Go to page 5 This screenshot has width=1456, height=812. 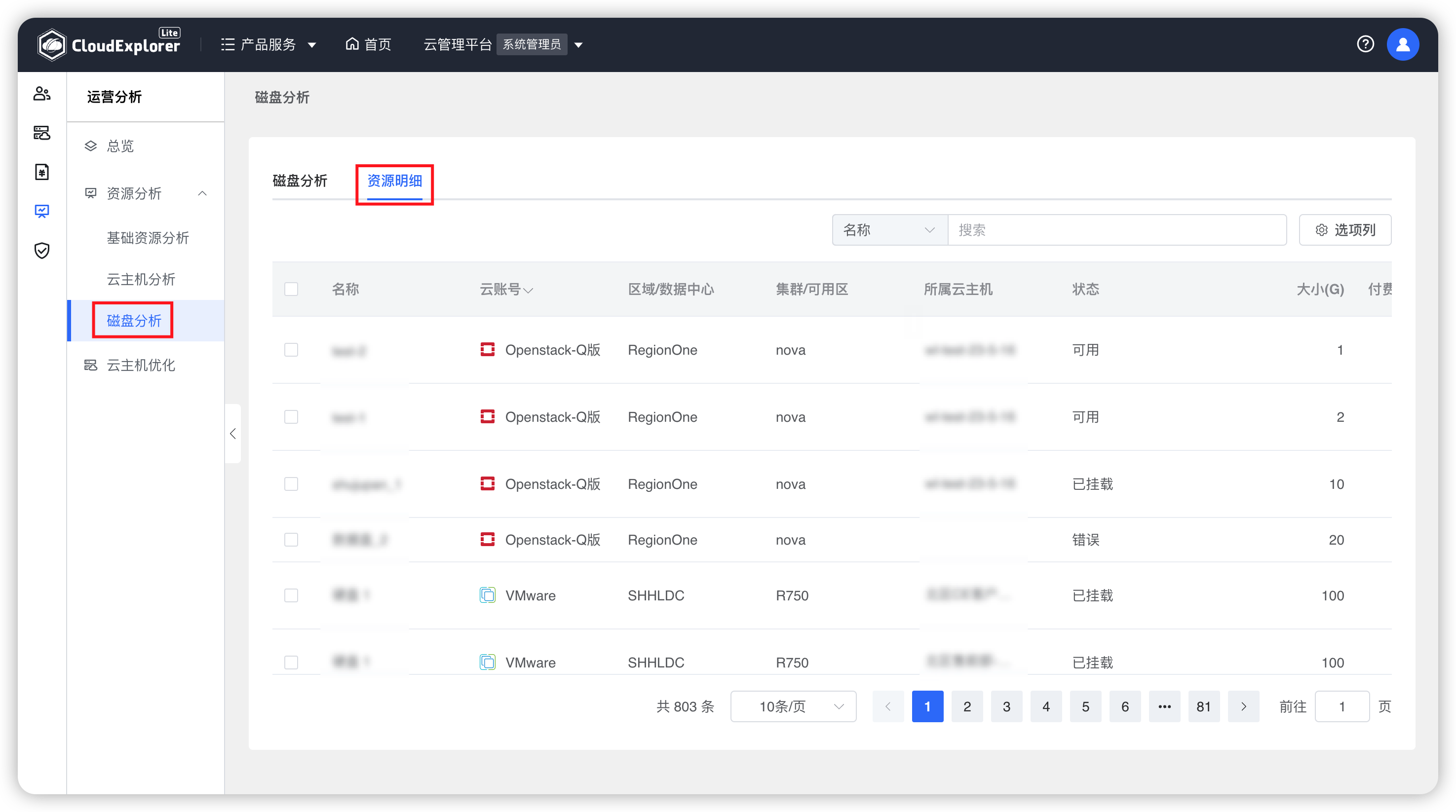pyautogui.click(x=1085, y=706)
